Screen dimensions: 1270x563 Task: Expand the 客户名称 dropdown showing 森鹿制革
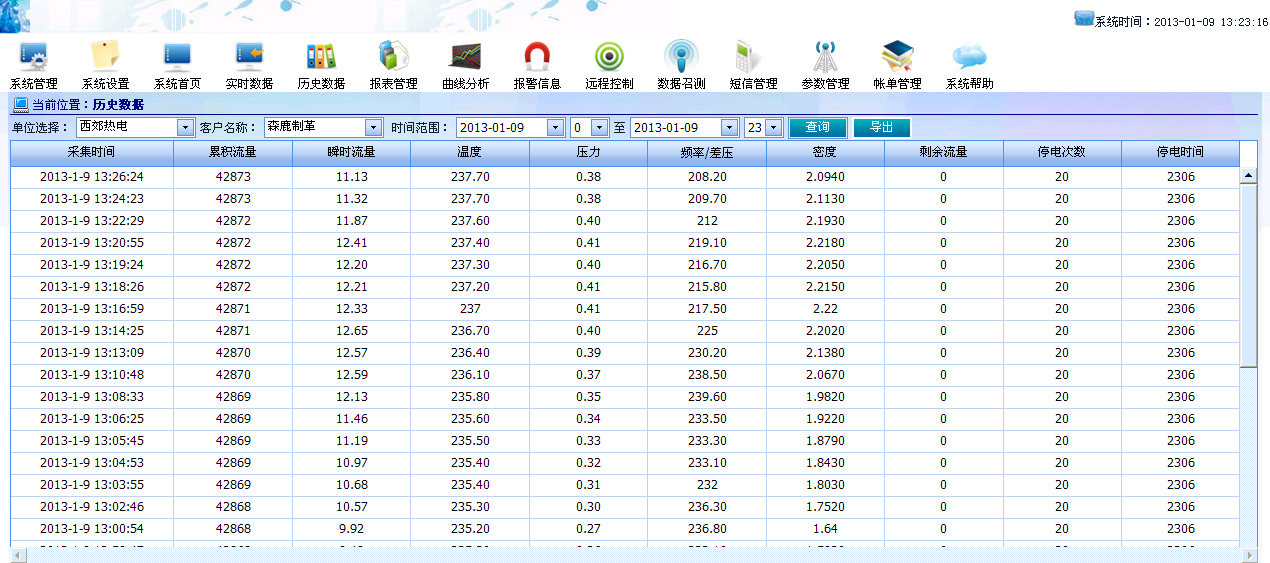click(x=374, y=128)
